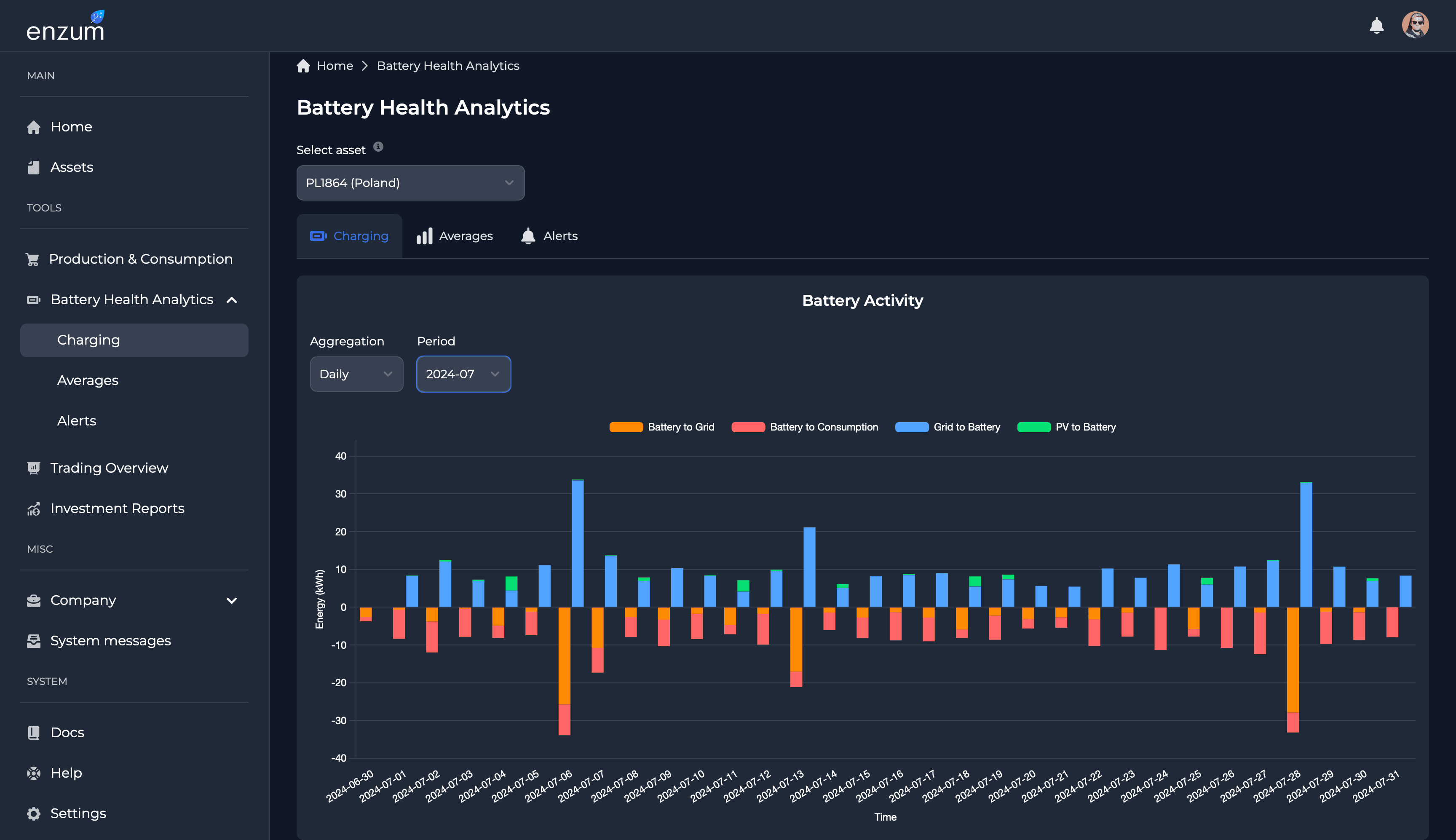Open the Daily aggregation dropdown

pos(356,374)
